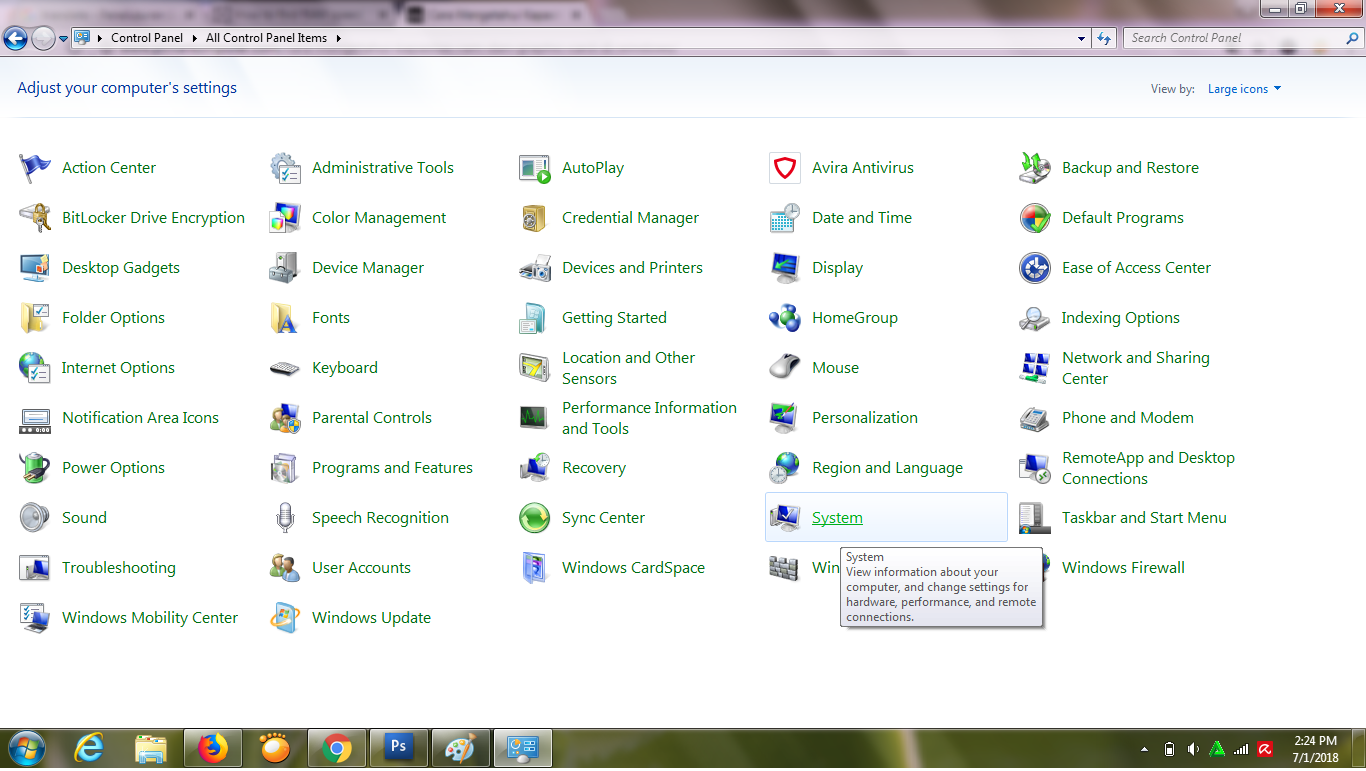Launch Firefox from the taskbar
The image size is (1366, 771).
[212, 748]
